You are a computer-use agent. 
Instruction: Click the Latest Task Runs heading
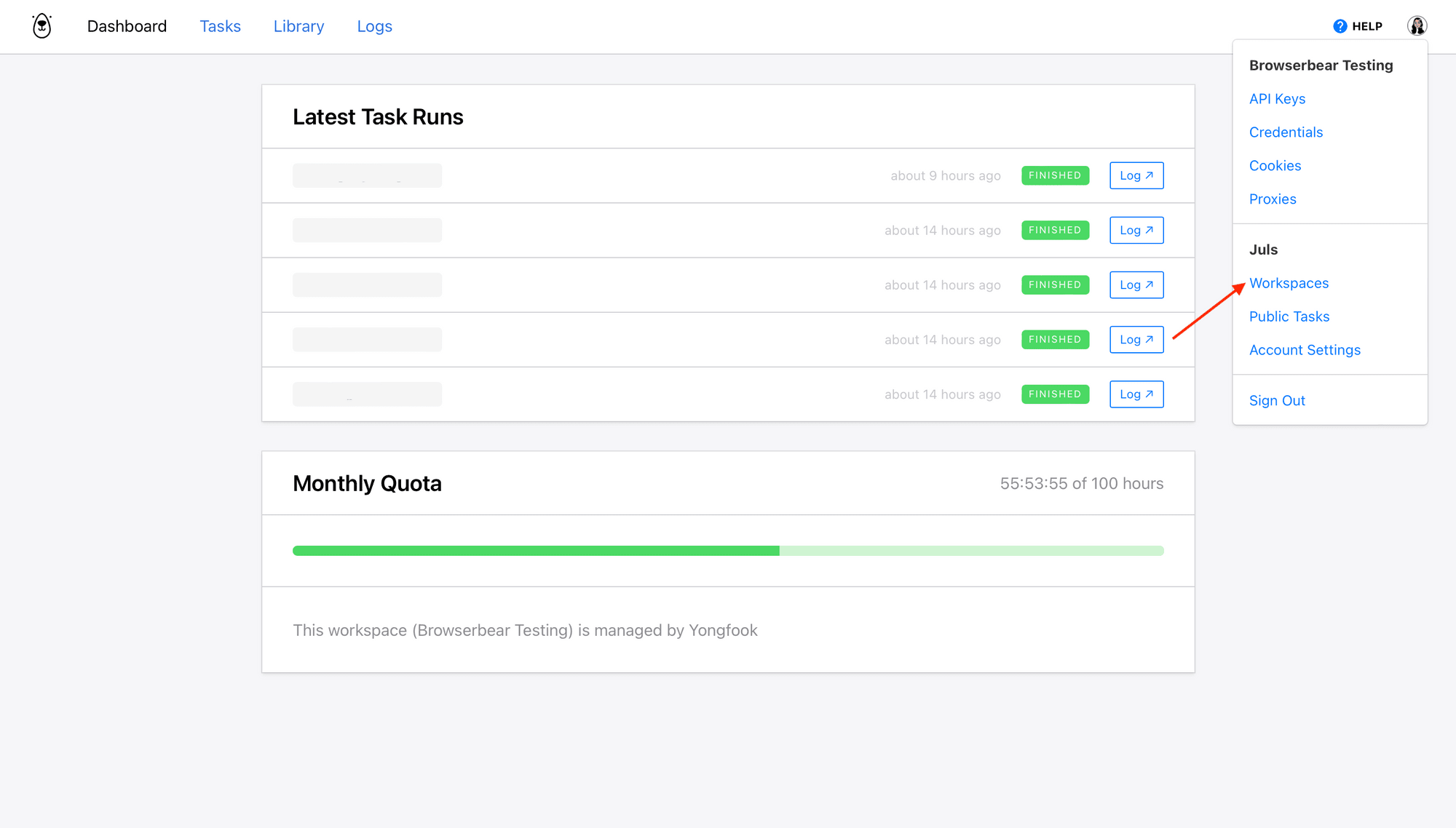[378, 117]
